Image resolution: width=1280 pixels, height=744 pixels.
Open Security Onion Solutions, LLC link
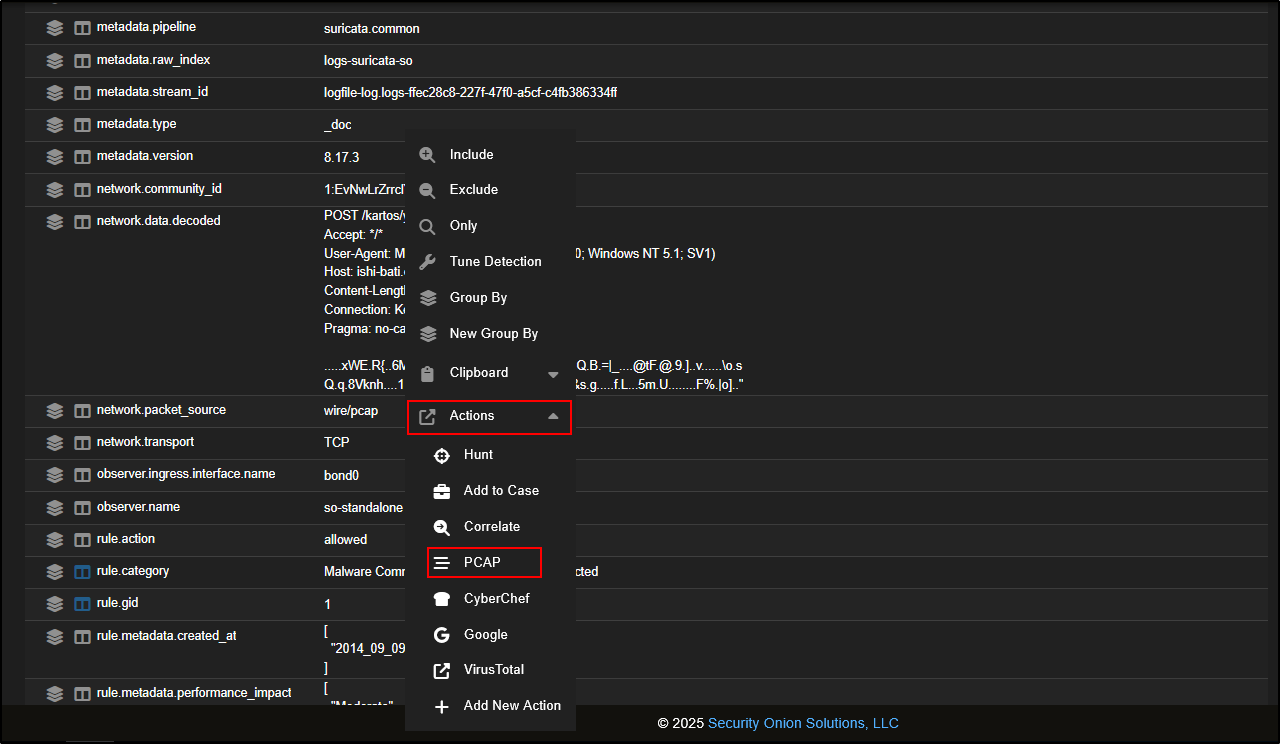pos(803,723)
